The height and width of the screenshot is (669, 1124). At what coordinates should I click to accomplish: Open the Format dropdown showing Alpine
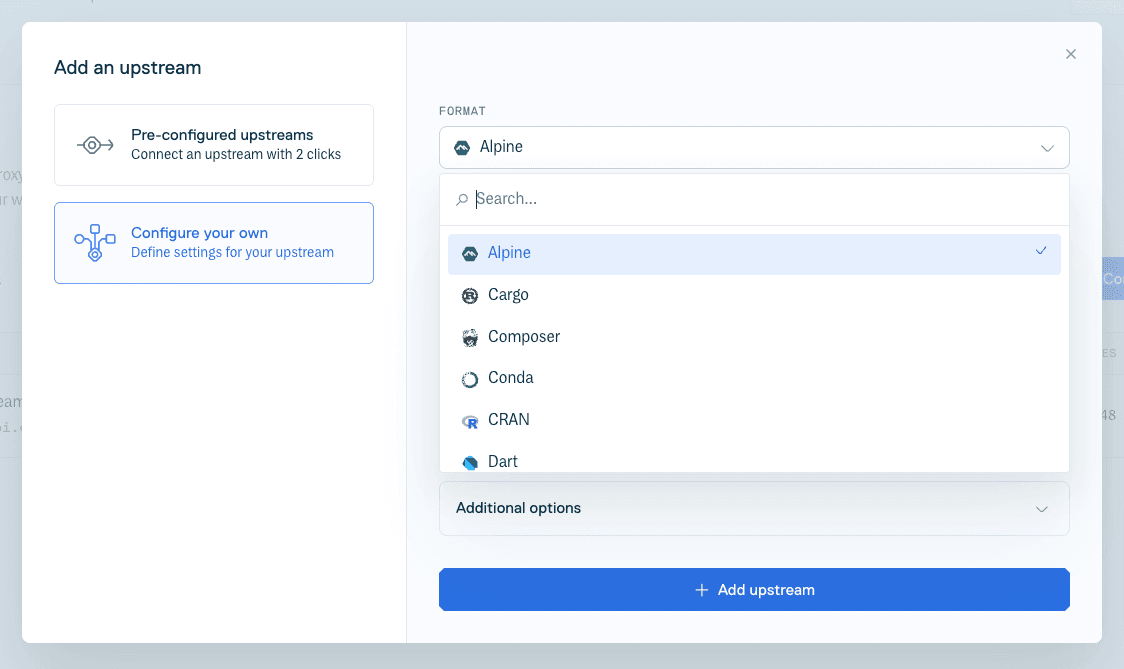tap(754, 148)
